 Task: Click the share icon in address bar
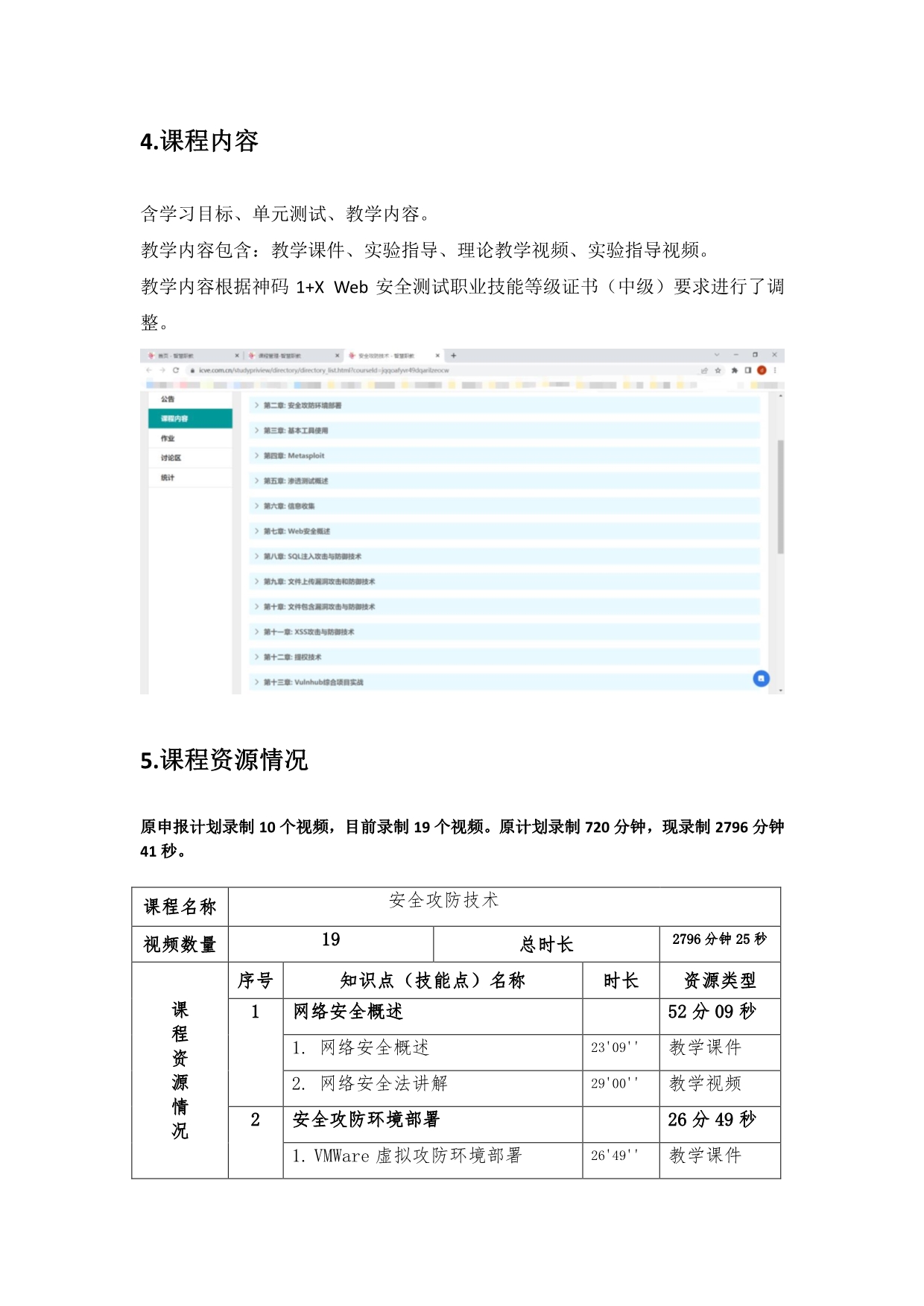tap(704, 370)
